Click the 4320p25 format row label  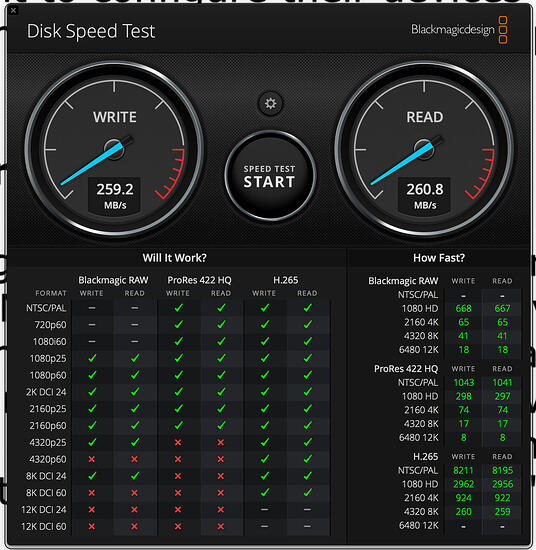[48, 442]
